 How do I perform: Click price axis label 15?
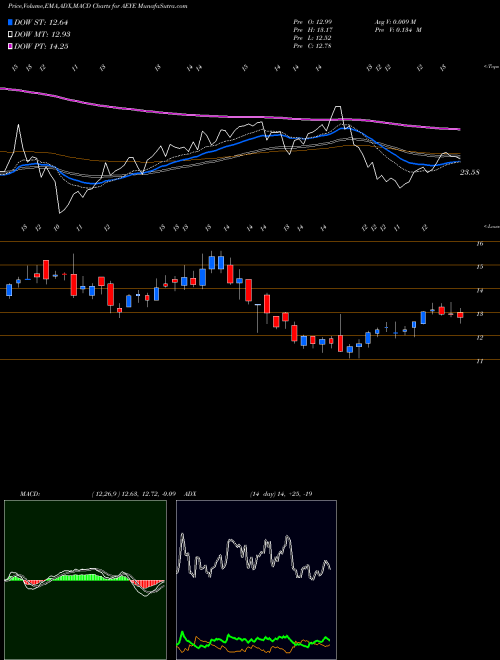480,267
